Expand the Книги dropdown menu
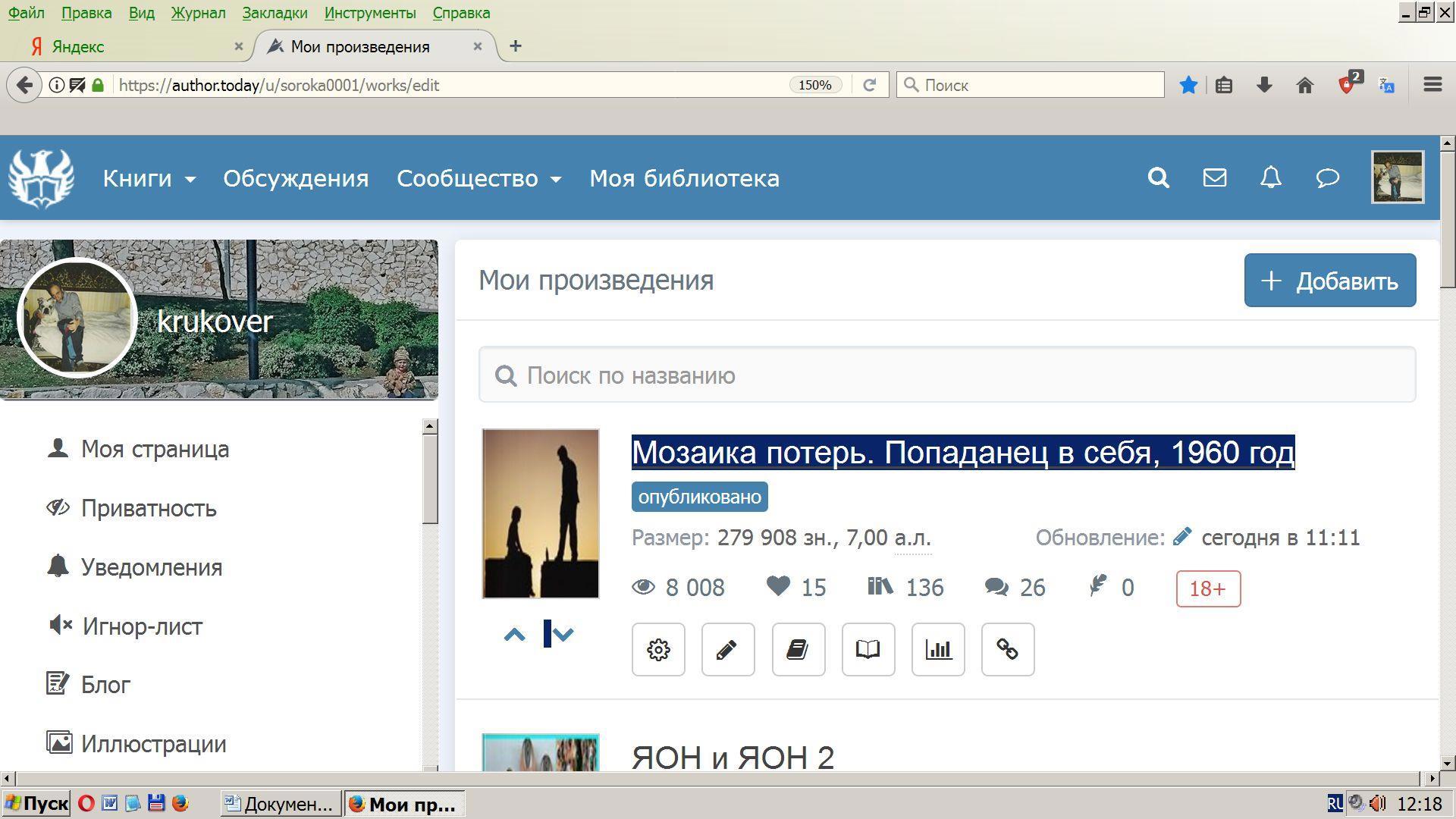Screen dimensions: 1456x819 (x=149, y=178)
